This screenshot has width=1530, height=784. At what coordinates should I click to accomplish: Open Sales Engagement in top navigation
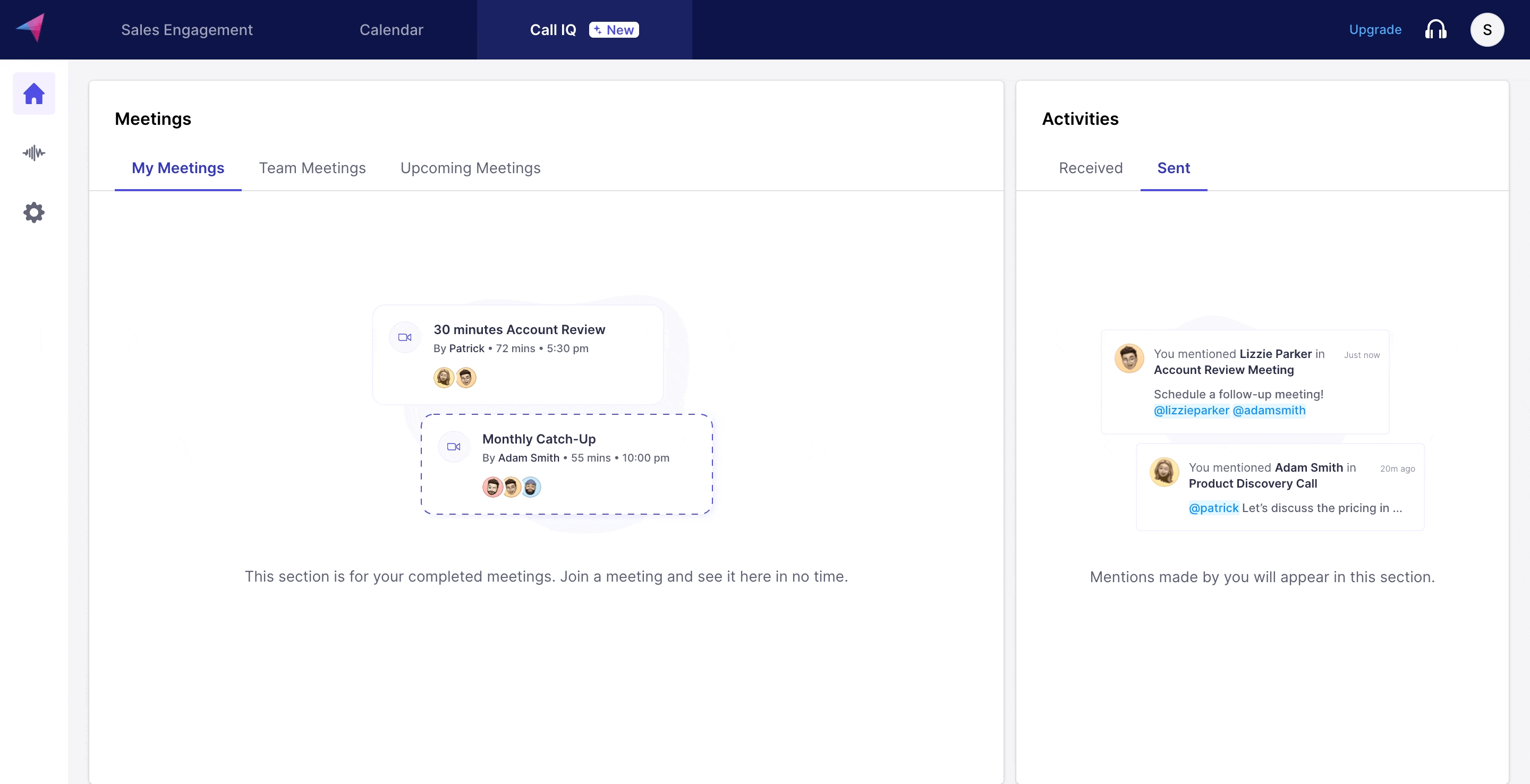point(186,30)
